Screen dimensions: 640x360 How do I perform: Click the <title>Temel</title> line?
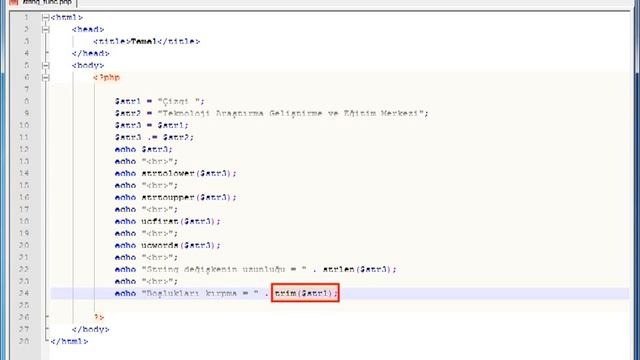(x=147, y=41)
